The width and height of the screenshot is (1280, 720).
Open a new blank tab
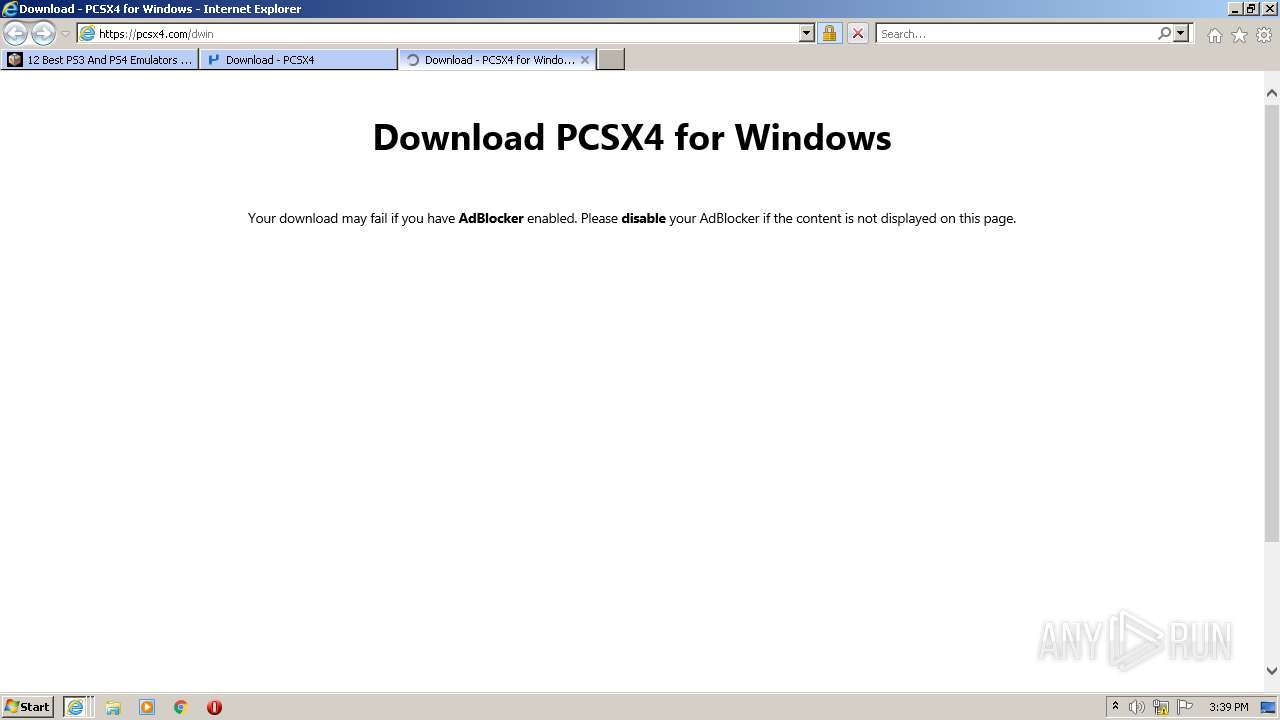(x=611, y=60)
